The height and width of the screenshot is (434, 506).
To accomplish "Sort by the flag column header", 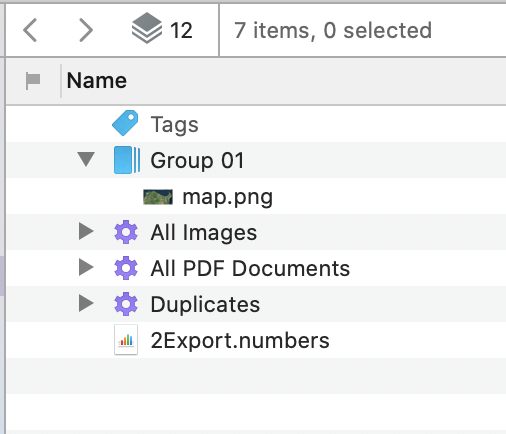I will (33, 81).
